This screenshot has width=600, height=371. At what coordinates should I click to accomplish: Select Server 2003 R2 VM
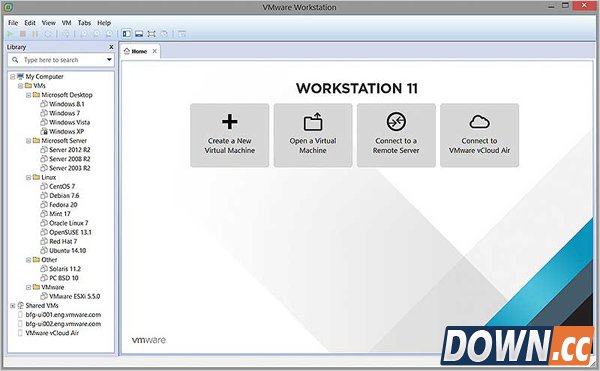[70, 168]
